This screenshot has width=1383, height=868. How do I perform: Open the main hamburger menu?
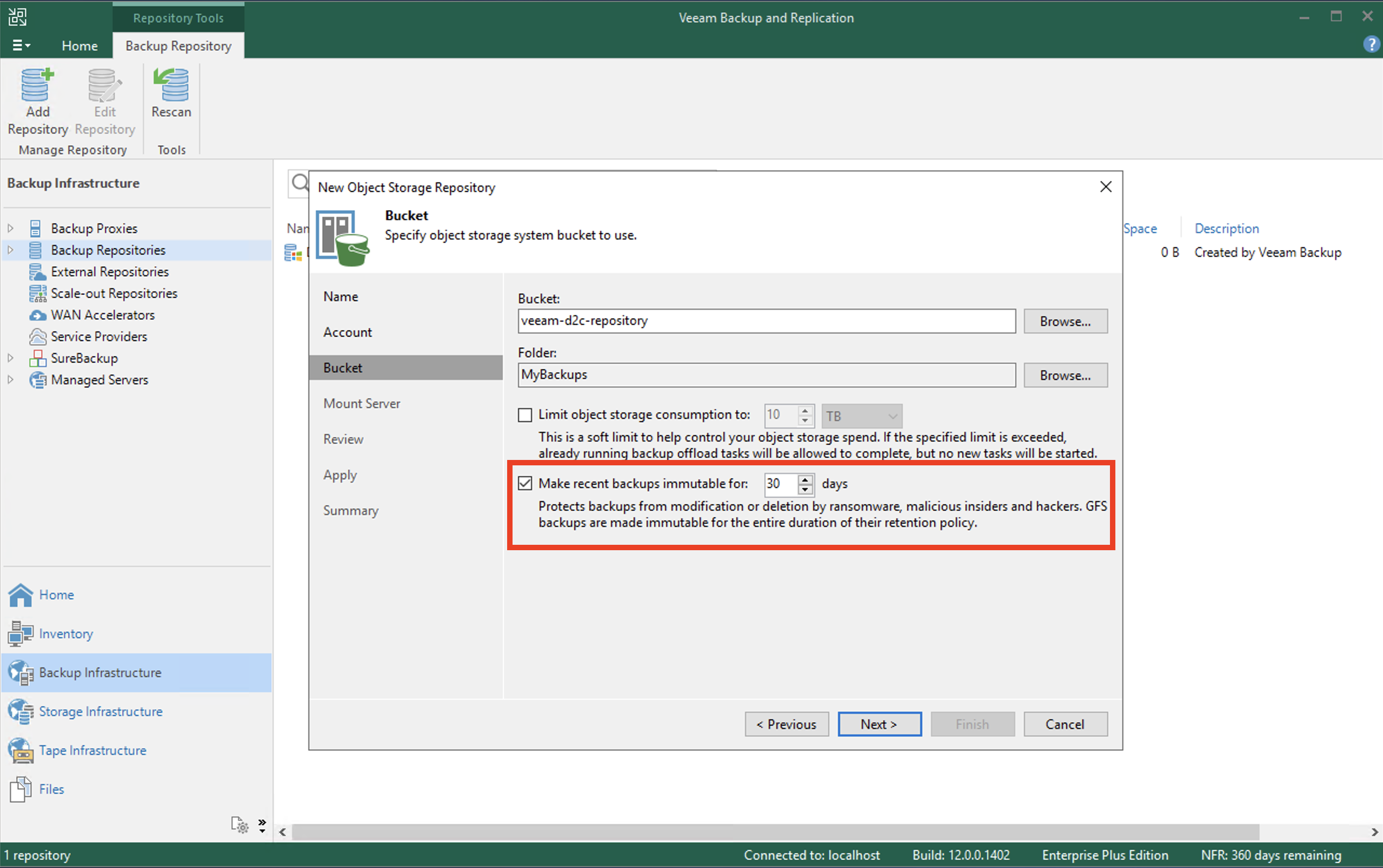[21, 45]
